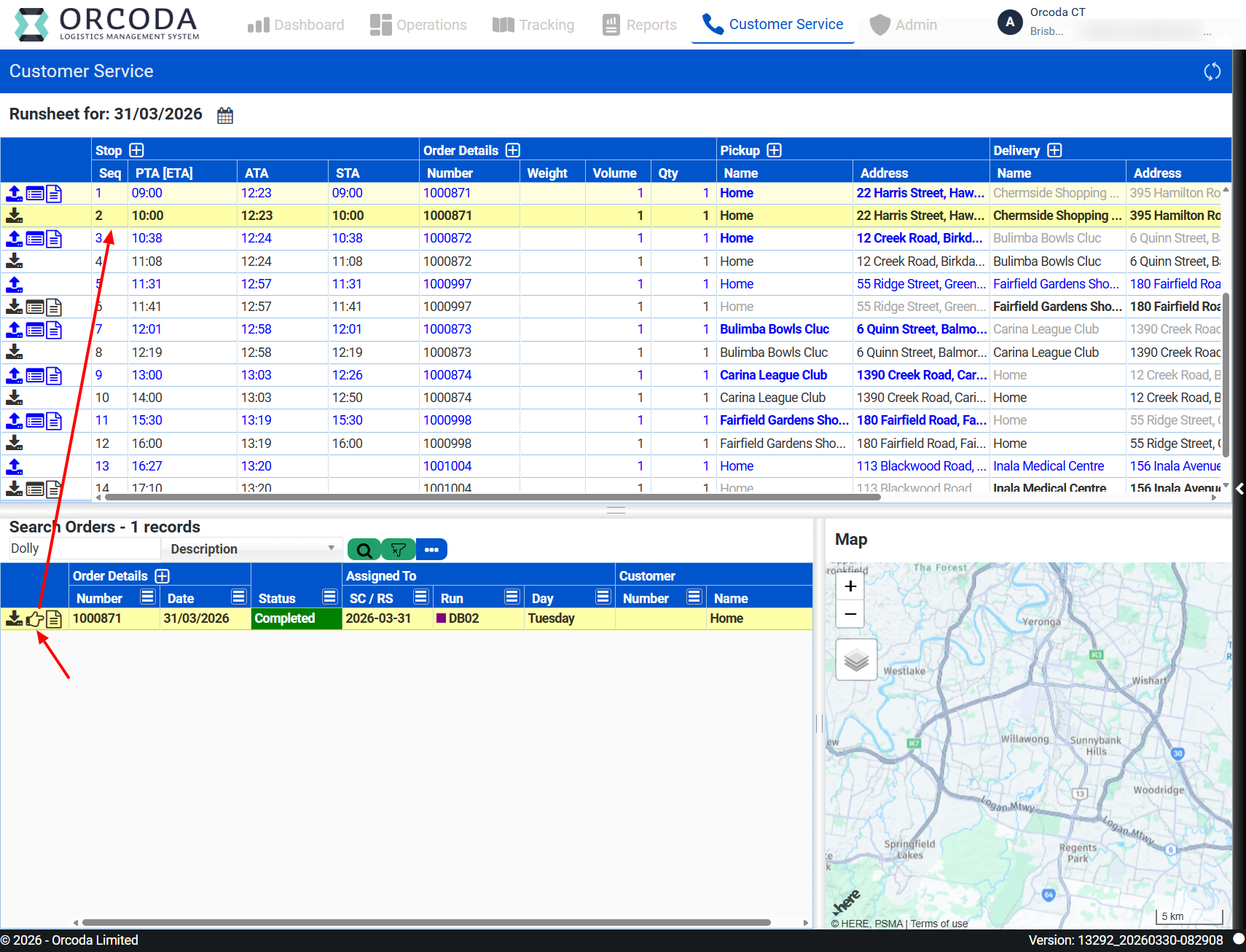This screenshot has width=1246, height=952.
Task: Zoom in on the map
Action: pyautogui.click(x=850, y=586)
